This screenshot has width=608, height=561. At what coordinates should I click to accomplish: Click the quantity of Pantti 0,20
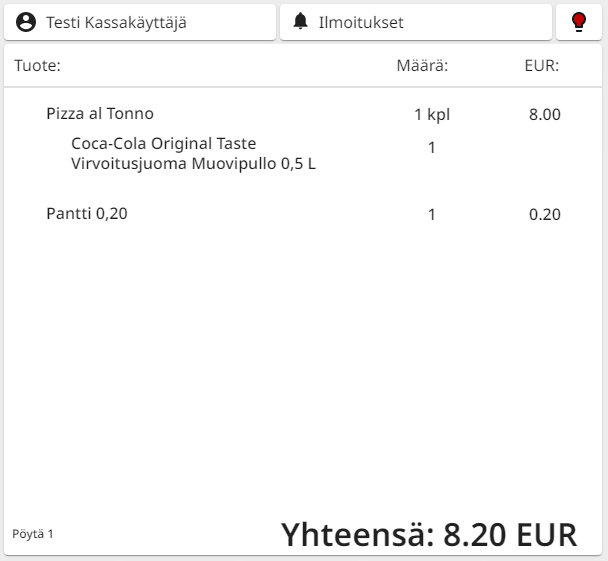tap(432, 214)
